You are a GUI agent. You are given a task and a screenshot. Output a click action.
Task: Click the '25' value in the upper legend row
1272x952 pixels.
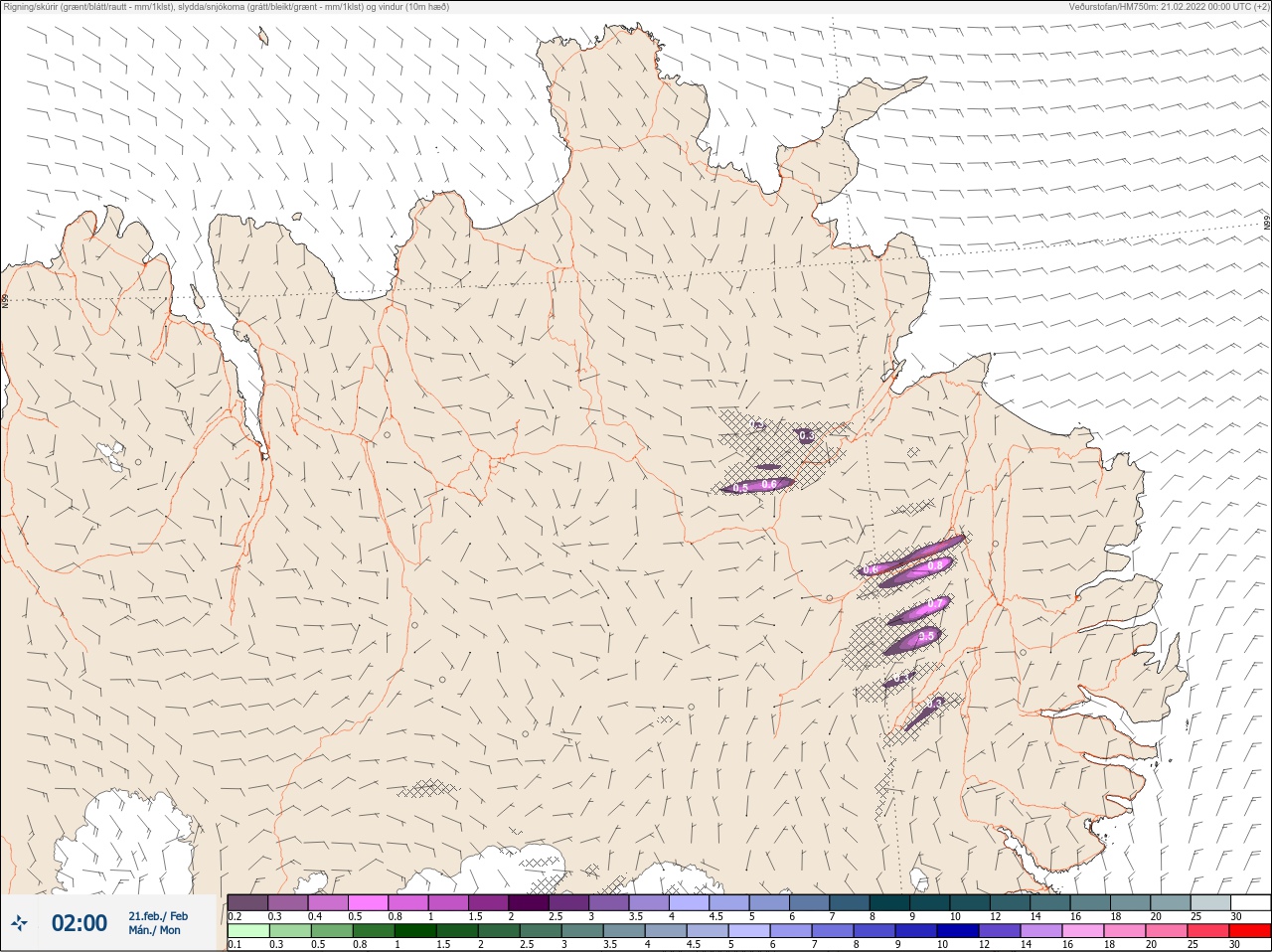coord(1195,916)
